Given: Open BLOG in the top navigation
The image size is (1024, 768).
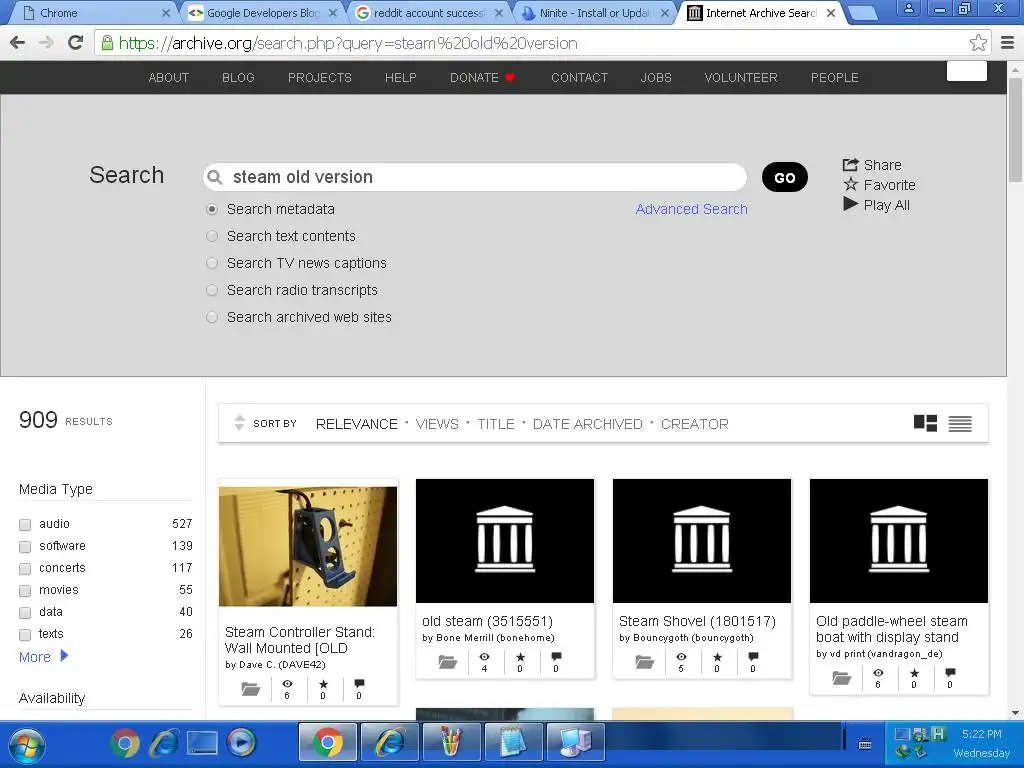Looking at the screenshot, I should click(x=238, y=78).
